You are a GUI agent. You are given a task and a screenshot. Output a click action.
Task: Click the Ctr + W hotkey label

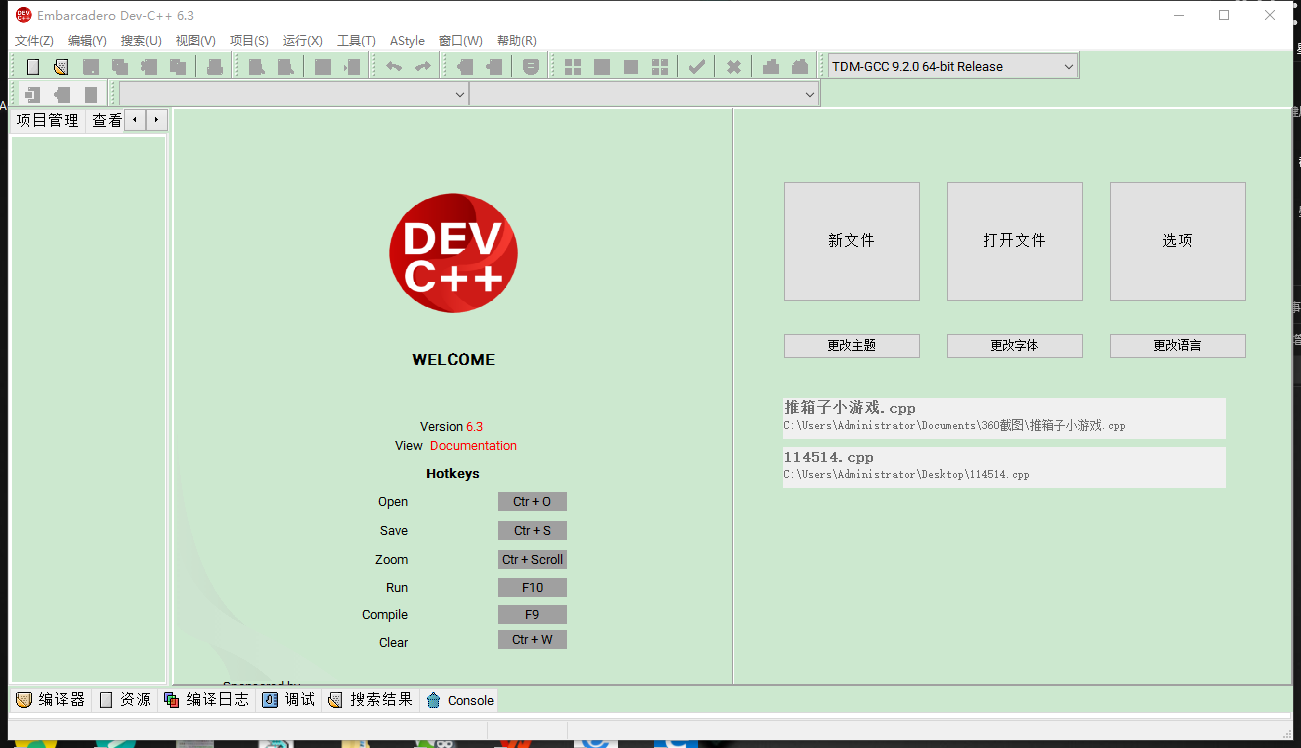532,640
